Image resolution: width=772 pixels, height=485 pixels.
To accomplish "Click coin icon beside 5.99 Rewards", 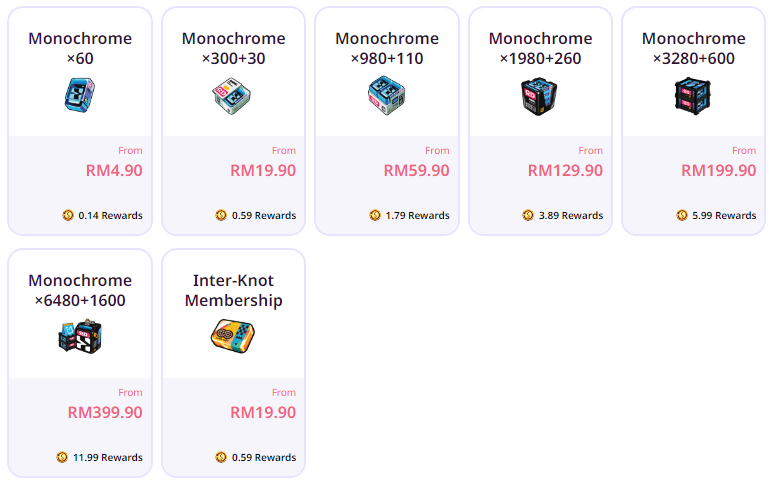I will click(682, 215).
